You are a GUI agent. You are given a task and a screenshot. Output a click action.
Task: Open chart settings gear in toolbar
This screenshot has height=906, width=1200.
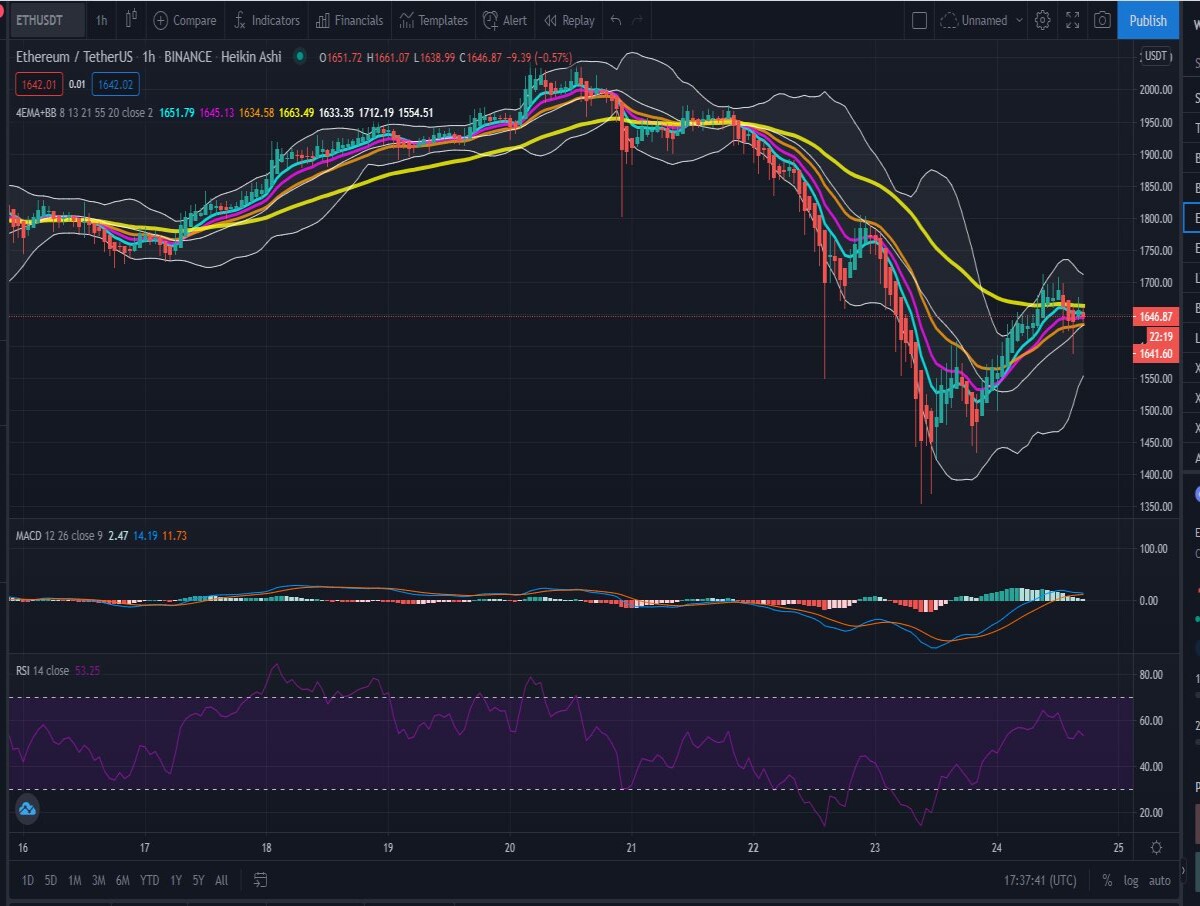(x=1043, y=20)
